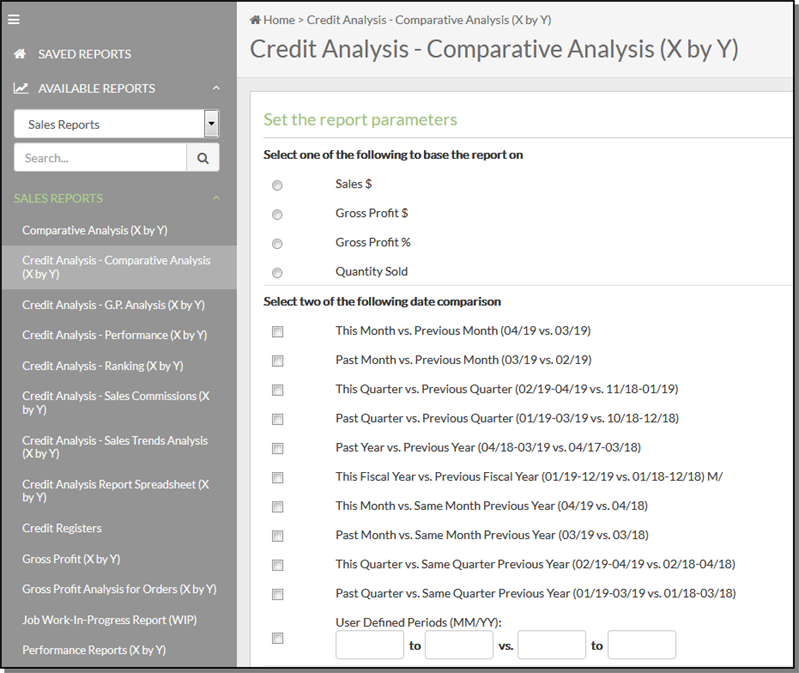
Task: Collapse the Available Reports section chevron
Action: point(216,88)
